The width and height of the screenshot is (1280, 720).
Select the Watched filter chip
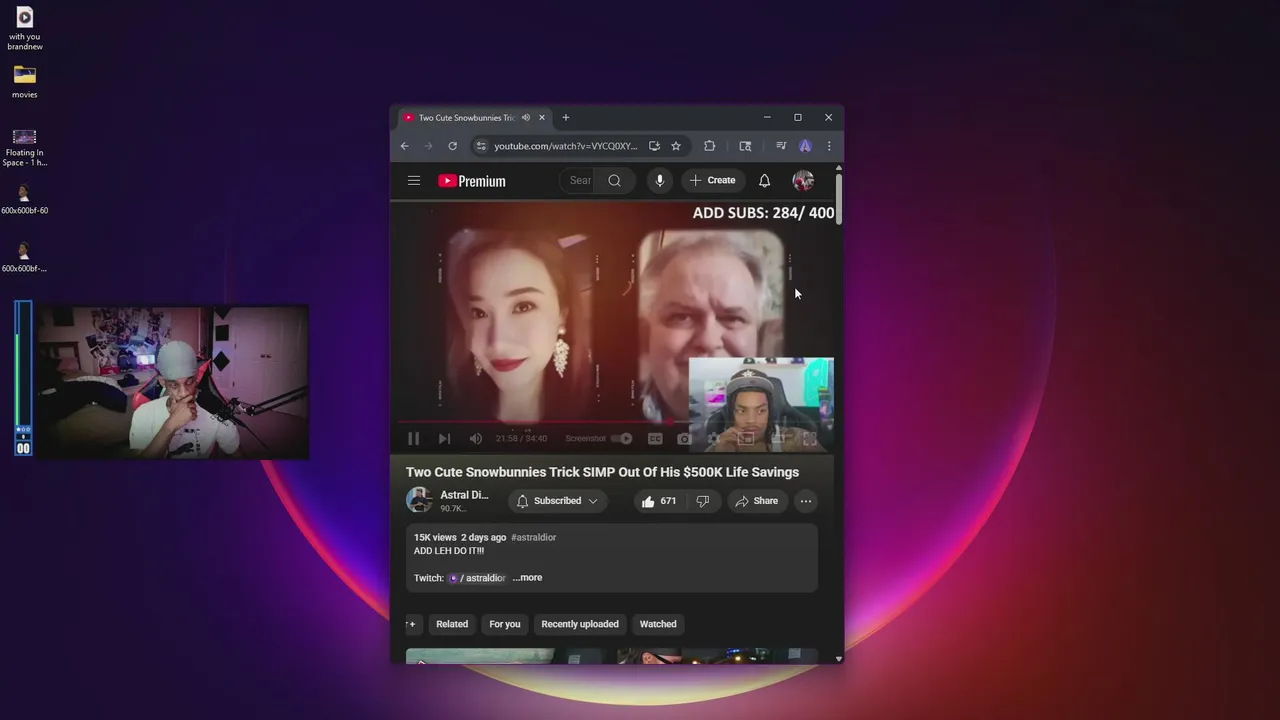click(658, 624)
